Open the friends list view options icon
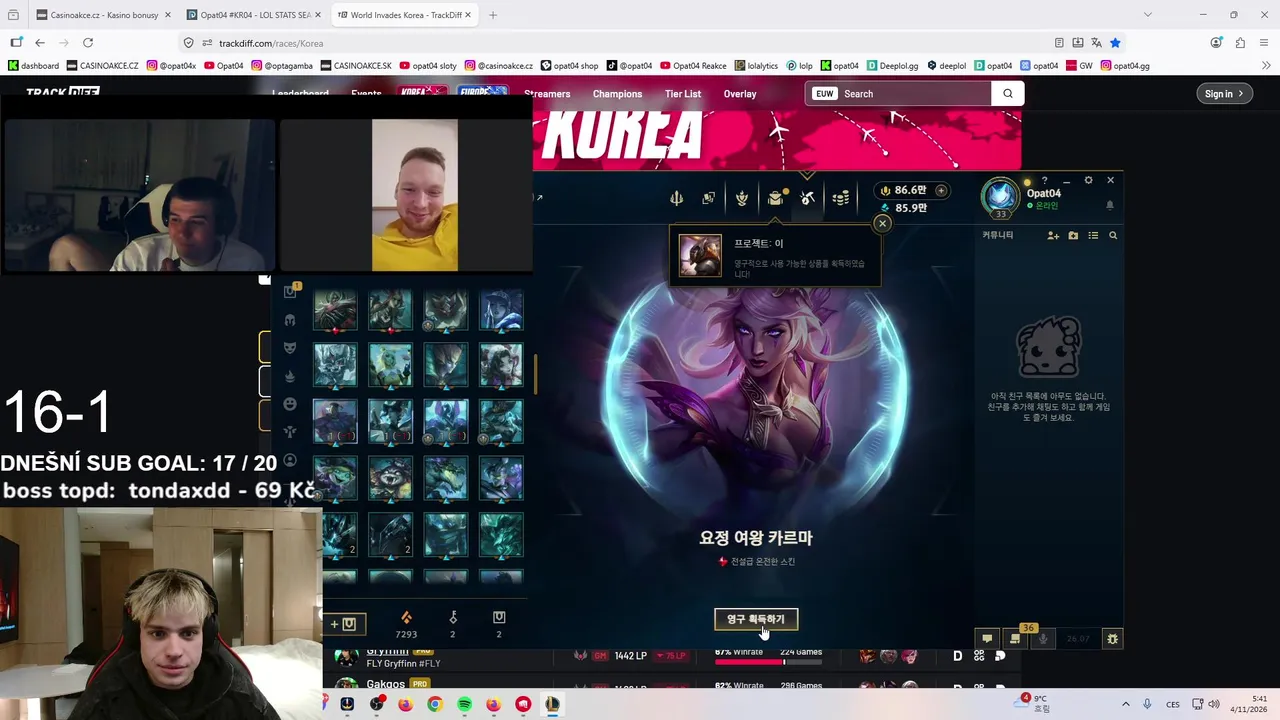The image size is (1280, 720). (1093, 235)
